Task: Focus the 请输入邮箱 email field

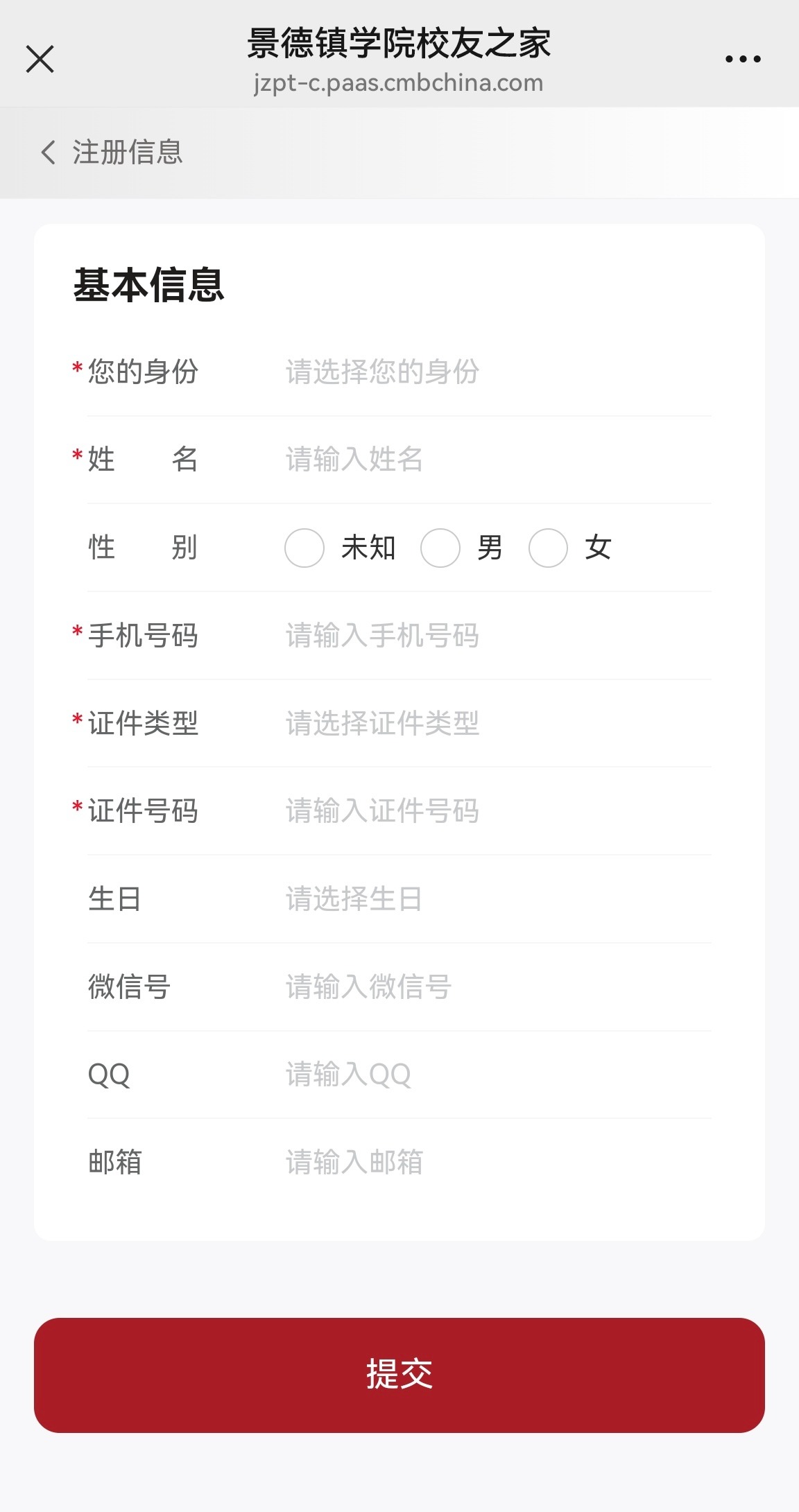Action: tap(486, 1162)
